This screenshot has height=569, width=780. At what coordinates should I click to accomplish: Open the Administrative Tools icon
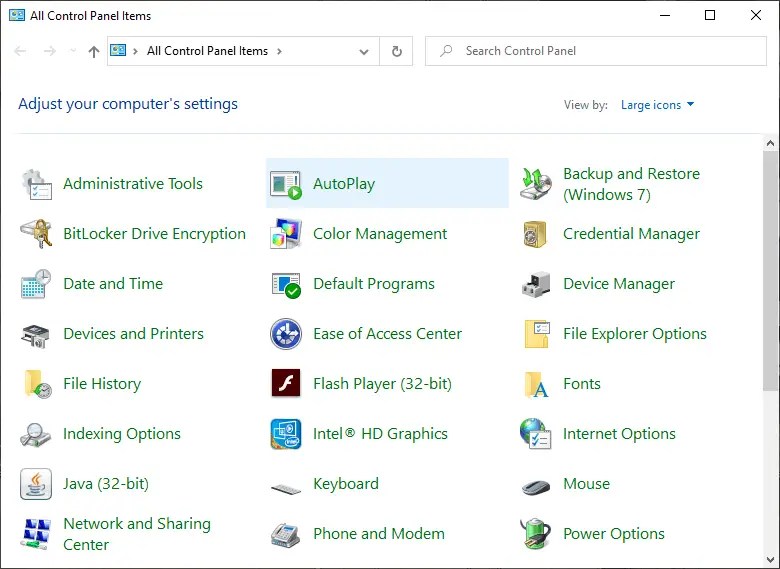pyautogui.click(x=36, y=184)
